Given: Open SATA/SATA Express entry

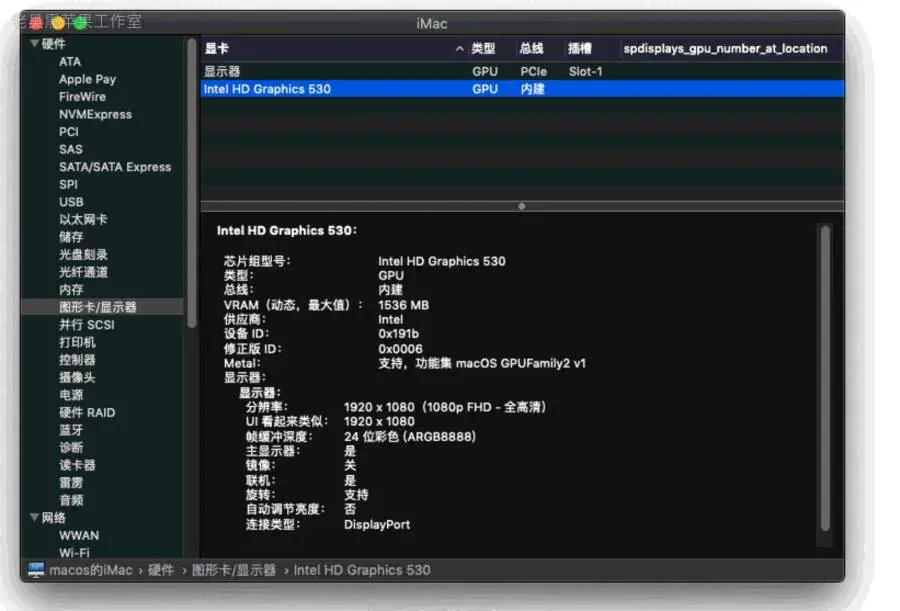Looking at the screenshot, I should click(115, 167).
